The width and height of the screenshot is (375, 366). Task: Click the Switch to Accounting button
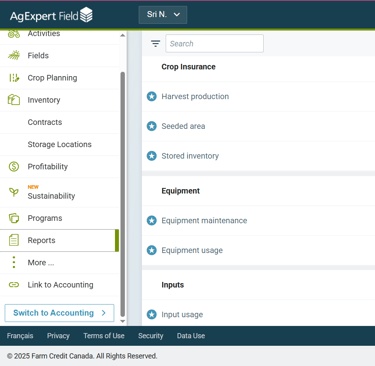coord(59,313)
